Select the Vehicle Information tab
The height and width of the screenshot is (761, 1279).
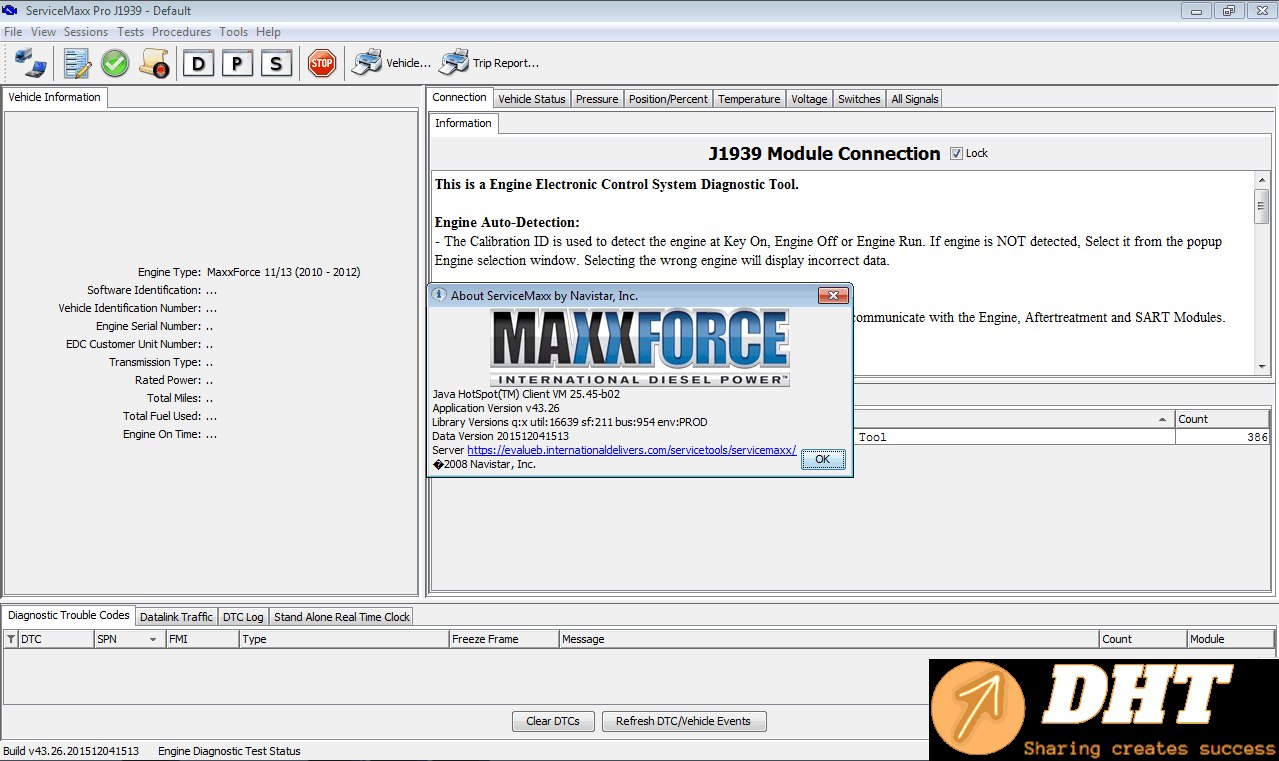[x=54, y=97]
